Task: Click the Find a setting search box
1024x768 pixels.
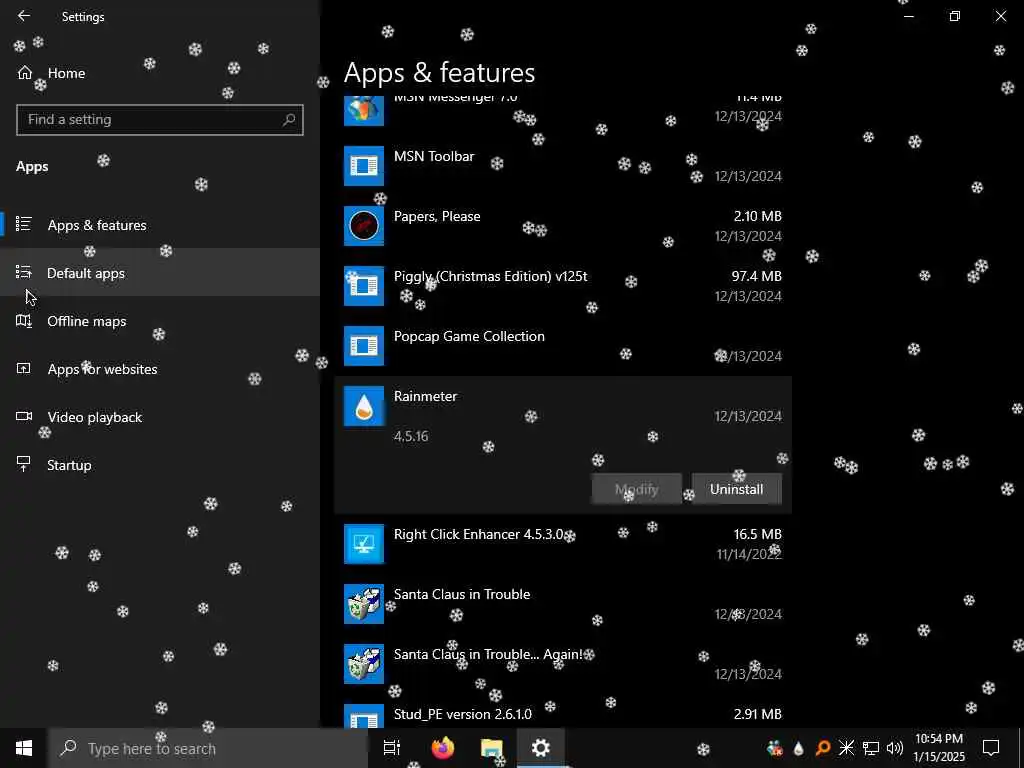Action: (x=159, y=120)
